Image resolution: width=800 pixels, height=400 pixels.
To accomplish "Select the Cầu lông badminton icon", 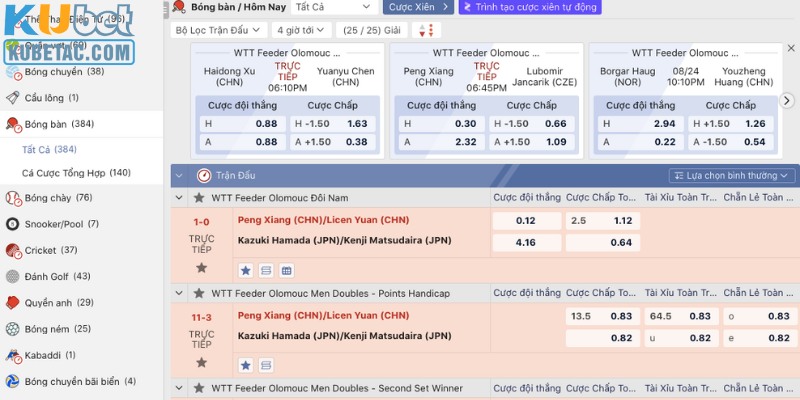I will (13, 97).
